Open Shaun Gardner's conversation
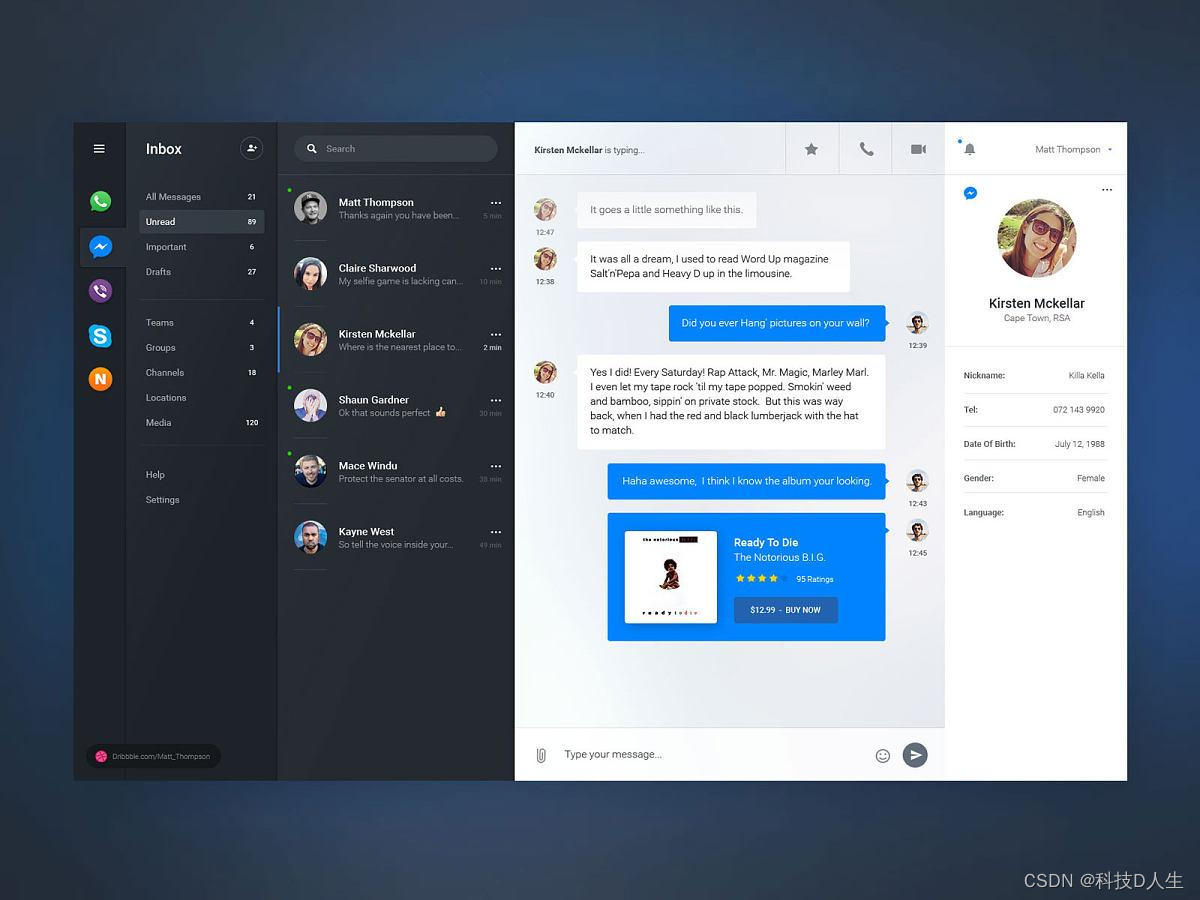Screen dimensions: 1200x900 coord(396,406)
